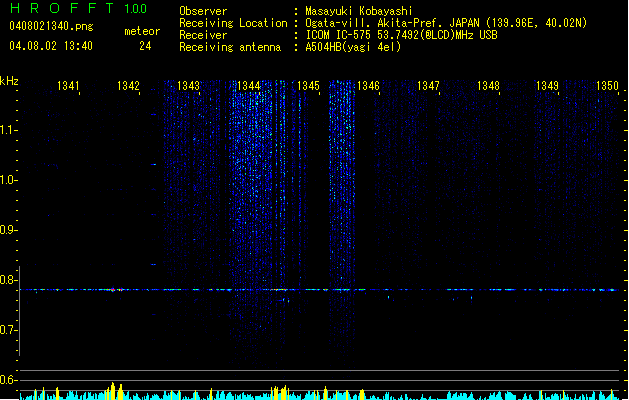Viewport: 629px width, 400px height.
Task: Click the HROFFT 1.0.0 title text
Action: point(78,8)
